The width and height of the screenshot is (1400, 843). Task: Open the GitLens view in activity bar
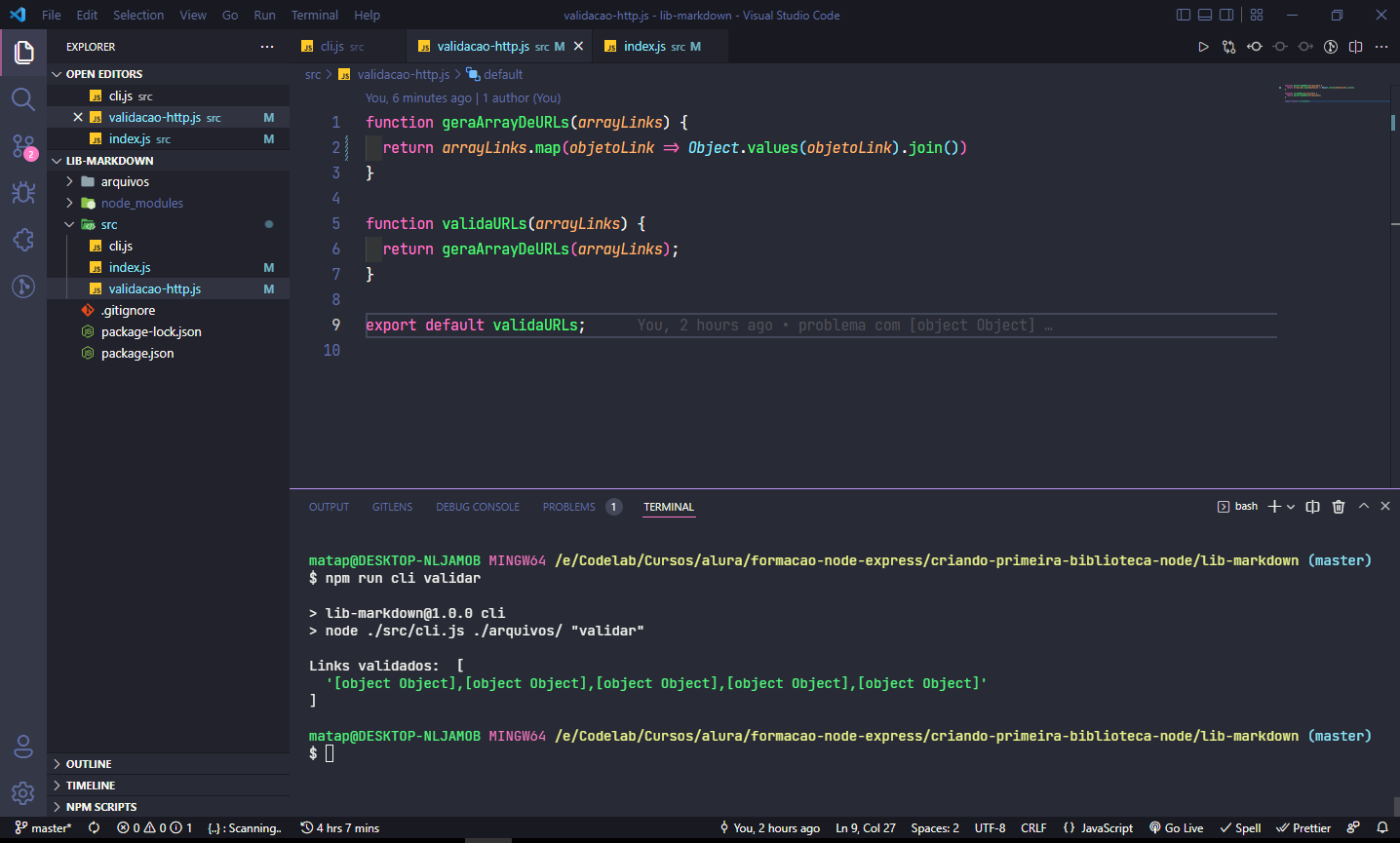pyautogui.click(x=23, y=287)
